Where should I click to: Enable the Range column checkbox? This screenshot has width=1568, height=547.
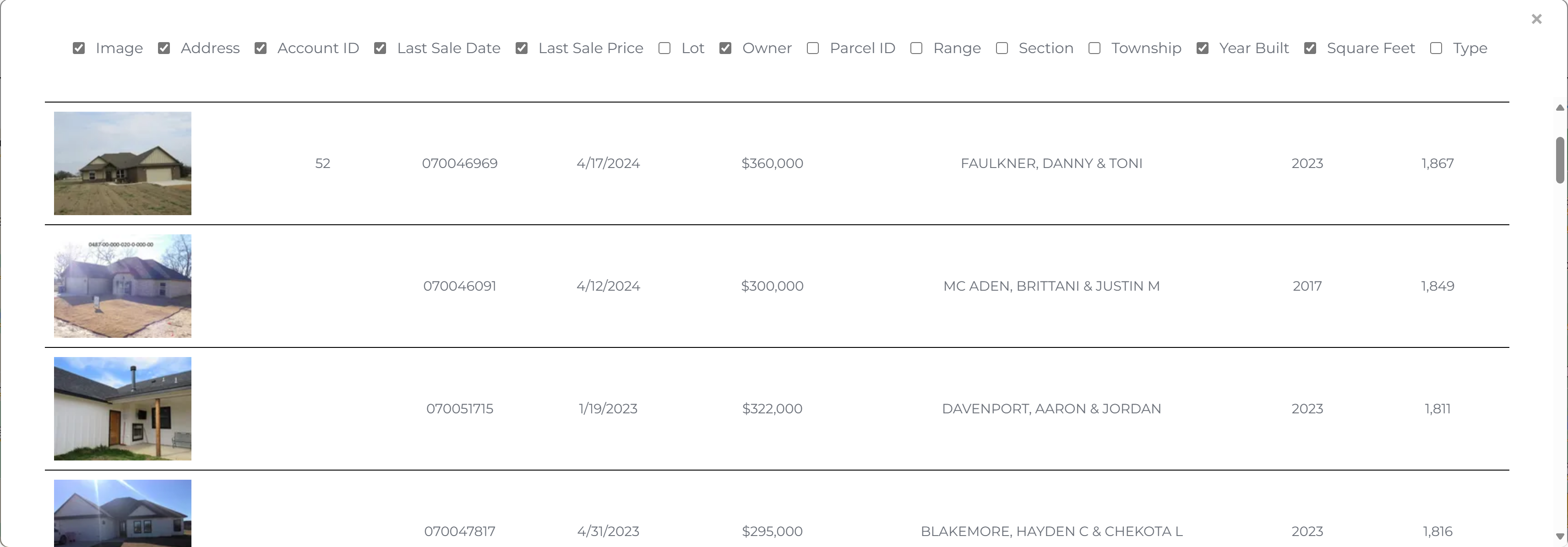tap(917, 48)
